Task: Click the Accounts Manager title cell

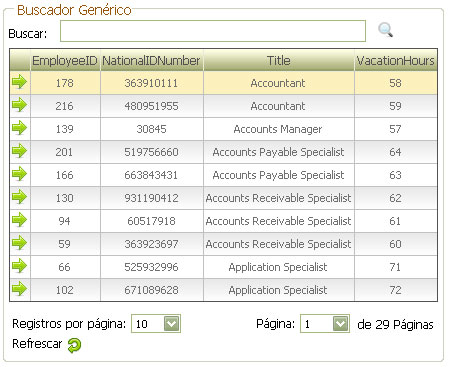Action: tap(278, 129)
